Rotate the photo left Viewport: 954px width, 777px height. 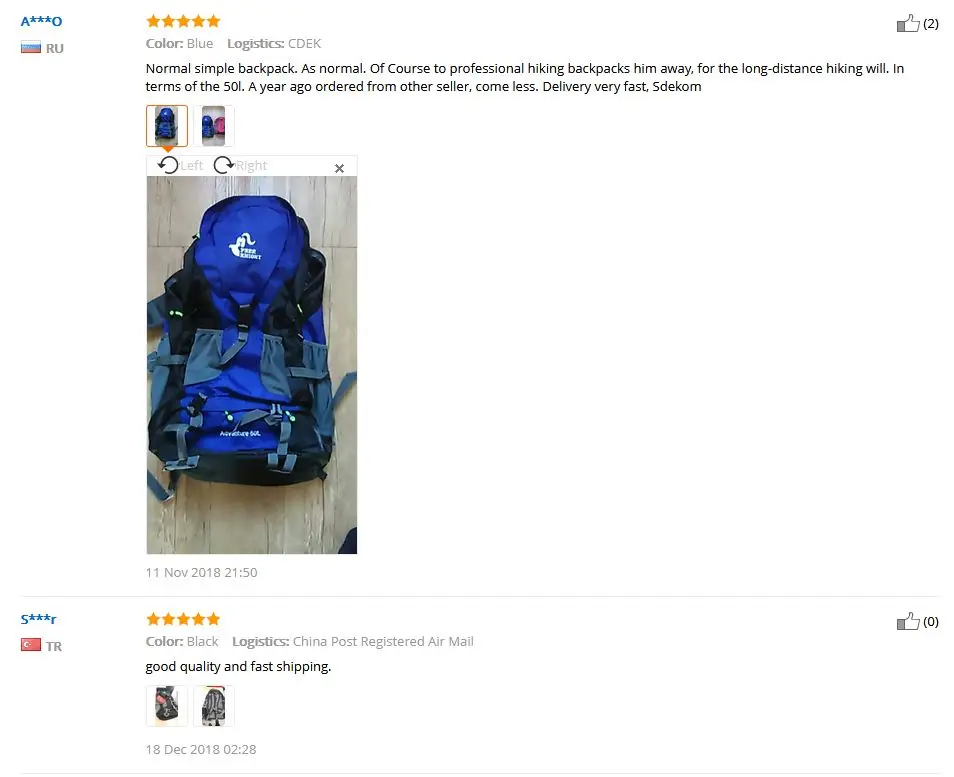coord(169,165)
